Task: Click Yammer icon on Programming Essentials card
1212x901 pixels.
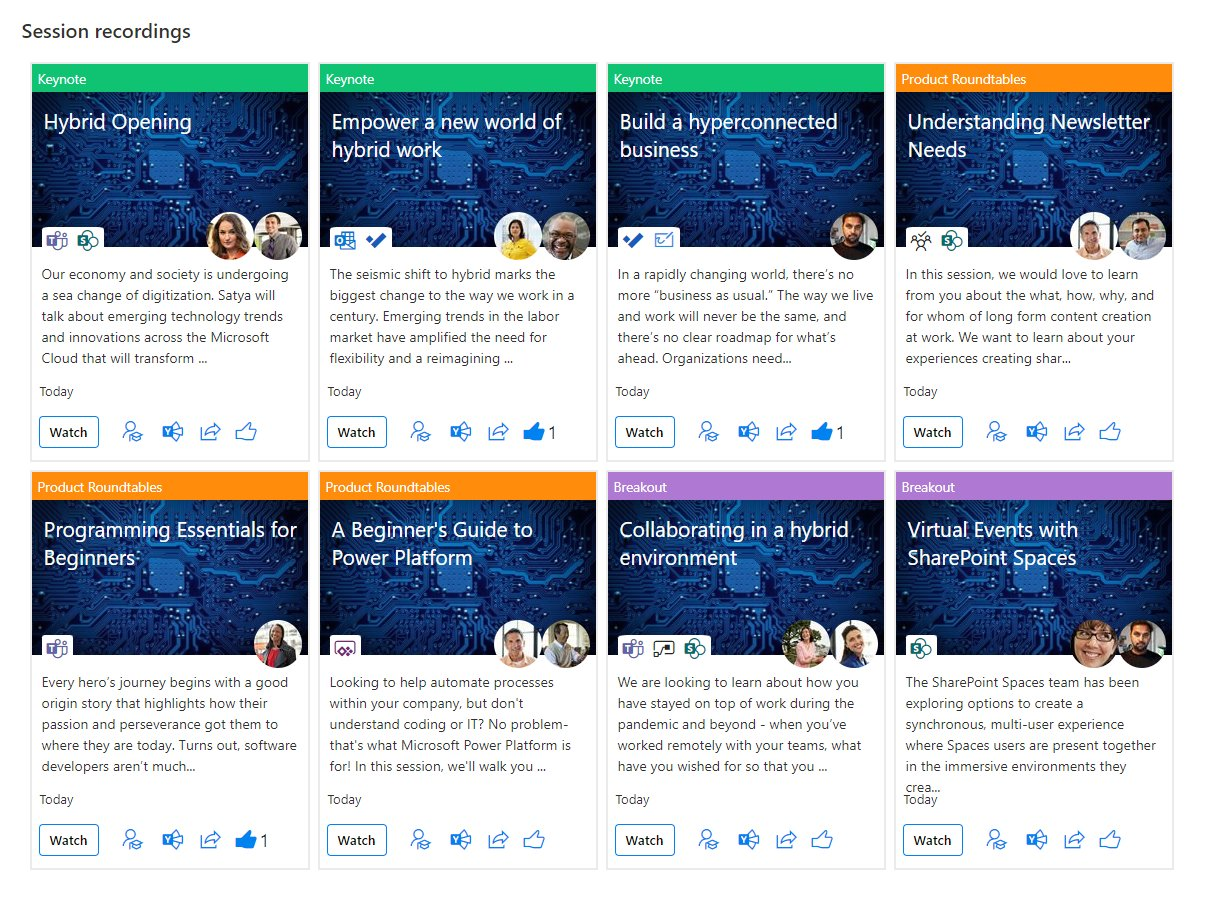Action: (x=173, y=840)
